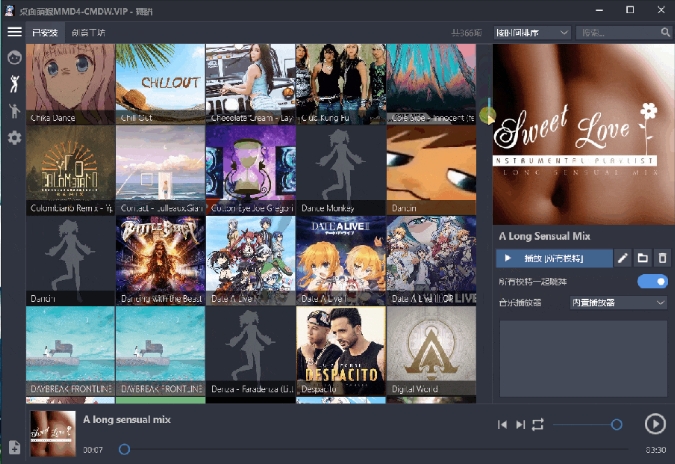Select the Despacito thumbnail
675x464 pixels.
(341, 351)
